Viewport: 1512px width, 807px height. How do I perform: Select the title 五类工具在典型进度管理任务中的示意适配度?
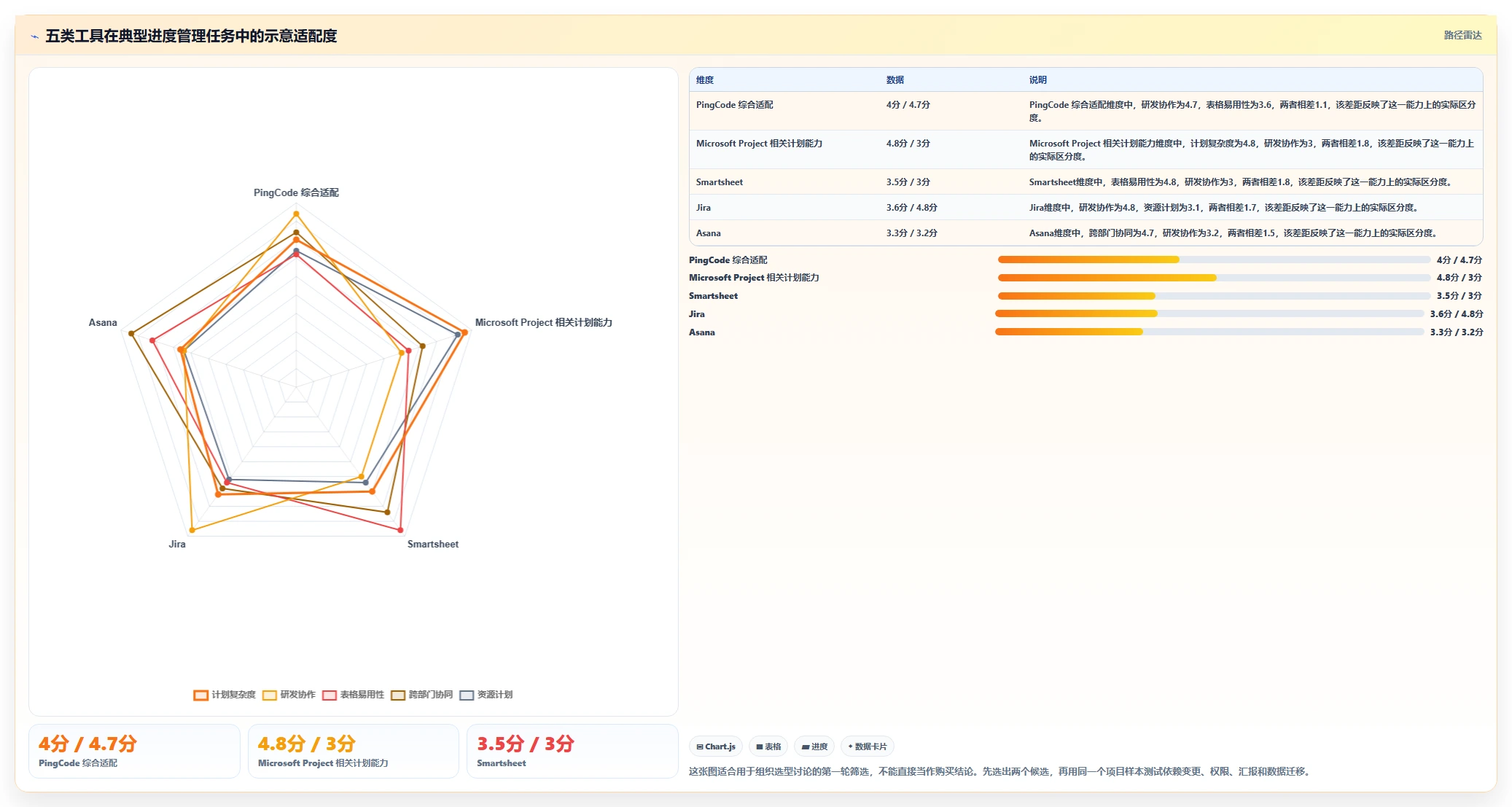[191, 36]
